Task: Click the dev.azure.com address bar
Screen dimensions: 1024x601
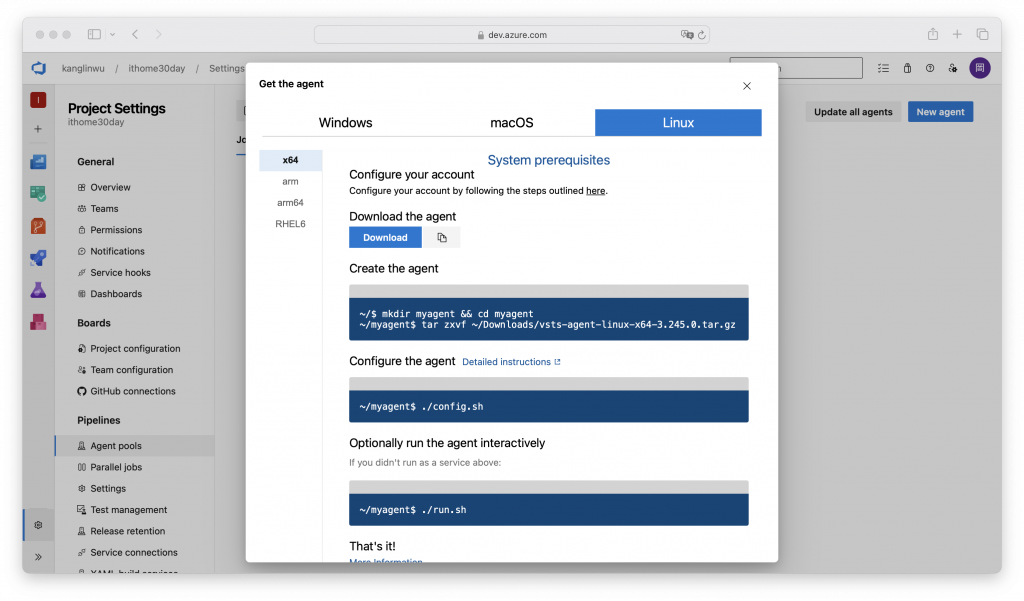Action: point(512,35)
